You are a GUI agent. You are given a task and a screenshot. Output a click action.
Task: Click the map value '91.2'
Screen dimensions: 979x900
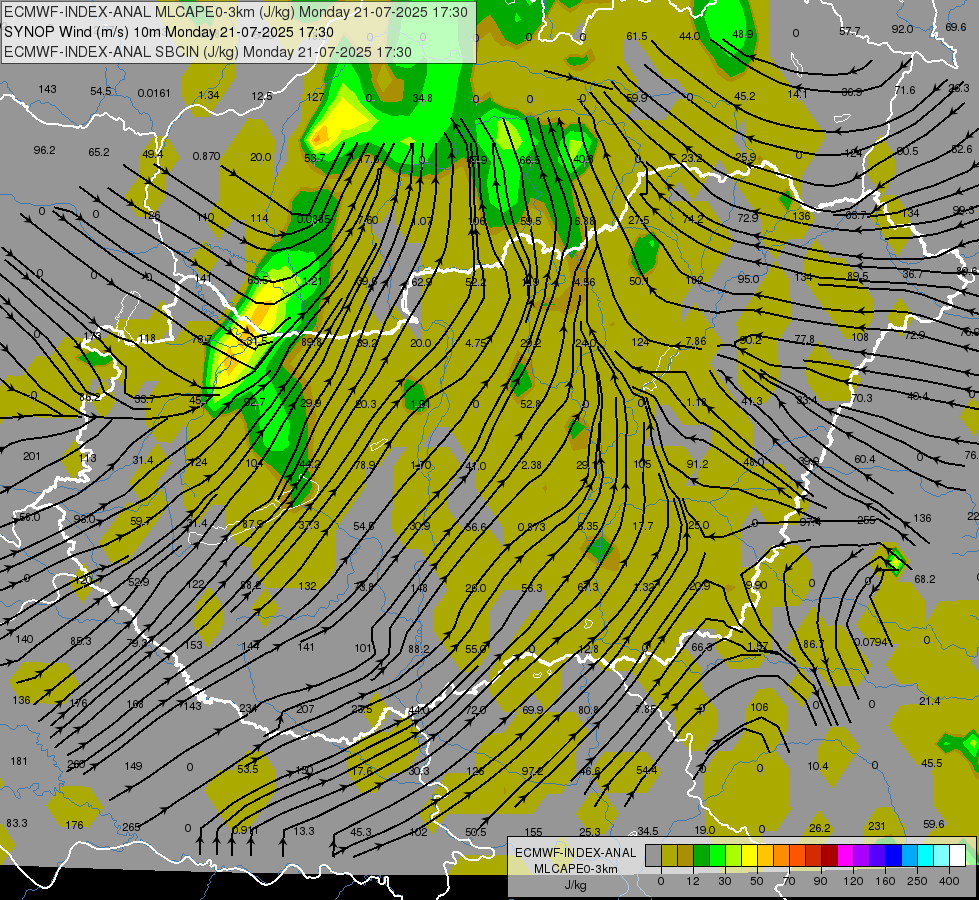[697, 464]
